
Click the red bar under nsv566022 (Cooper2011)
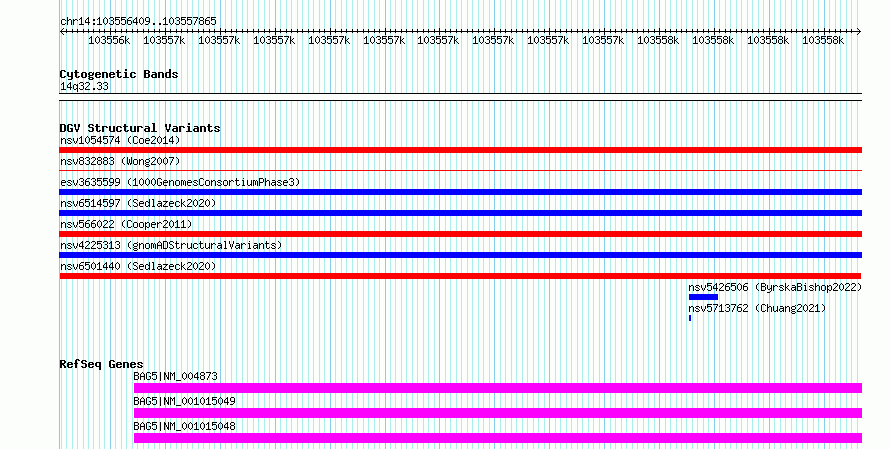coord(460,234)
